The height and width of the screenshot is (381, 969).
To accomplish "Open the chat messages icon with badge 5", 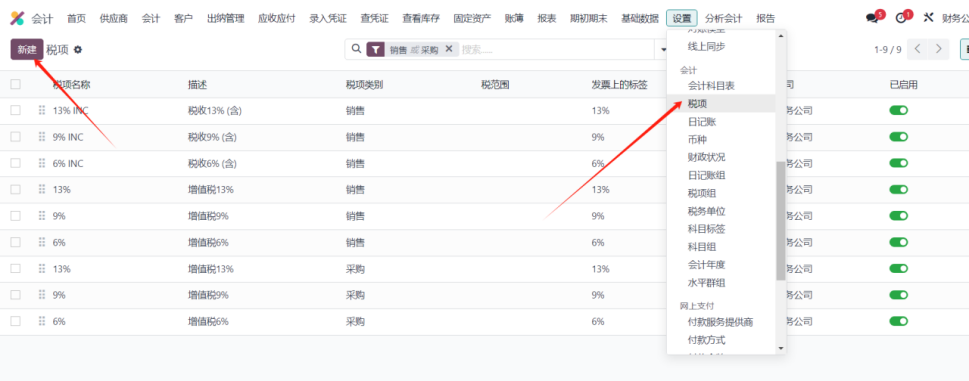I will coord(873,19).
